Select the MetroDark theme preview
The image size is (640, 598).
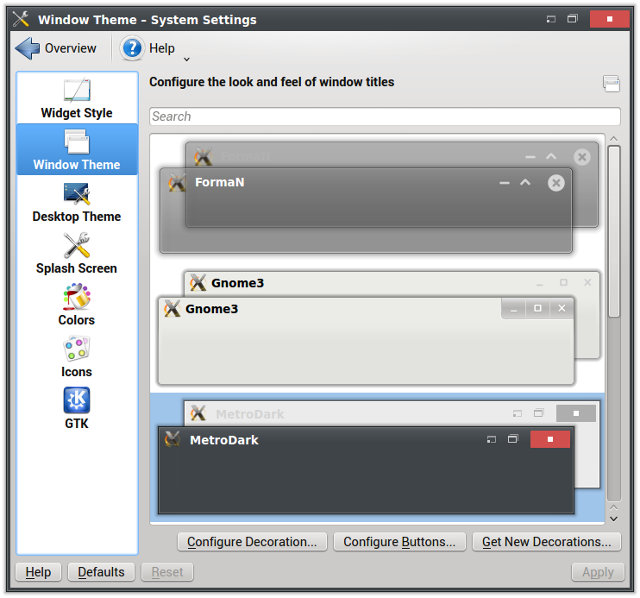pyautogui.click(x=378, y=458)
